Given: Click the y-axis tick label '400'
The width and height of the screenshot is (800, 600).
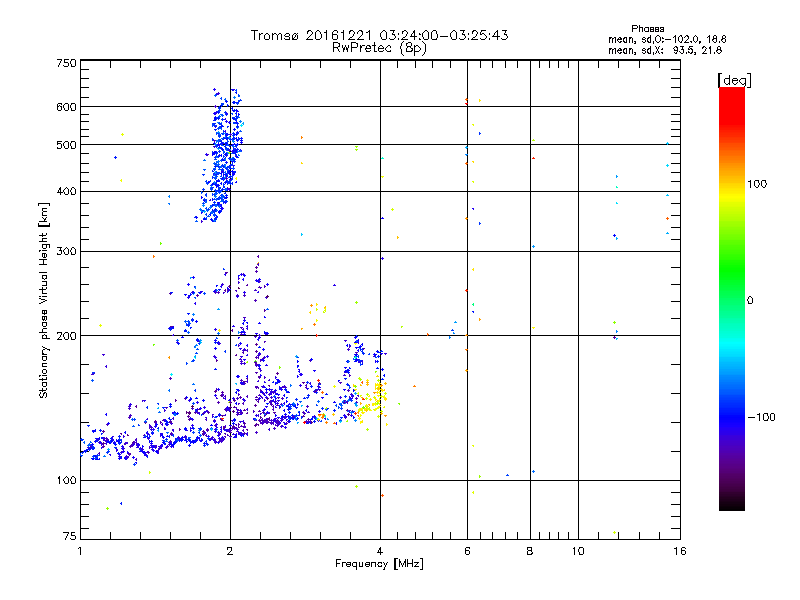Looking at the screenshot, I should (66, 191).
